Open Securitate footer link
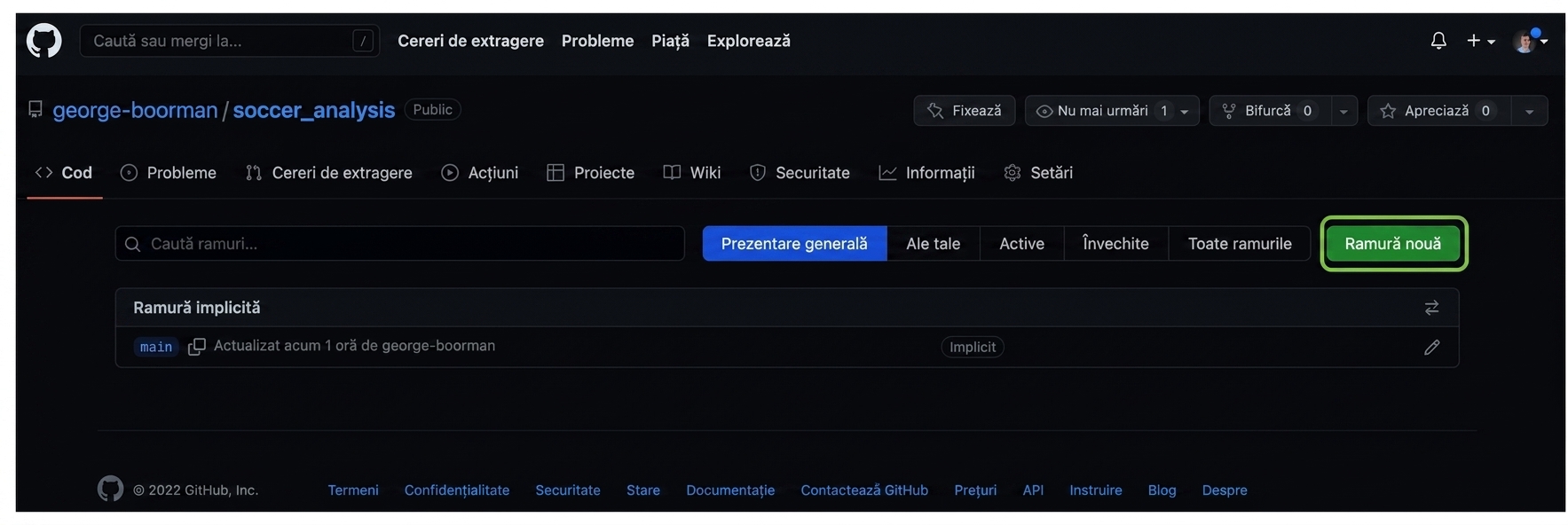 coord(568,490)
